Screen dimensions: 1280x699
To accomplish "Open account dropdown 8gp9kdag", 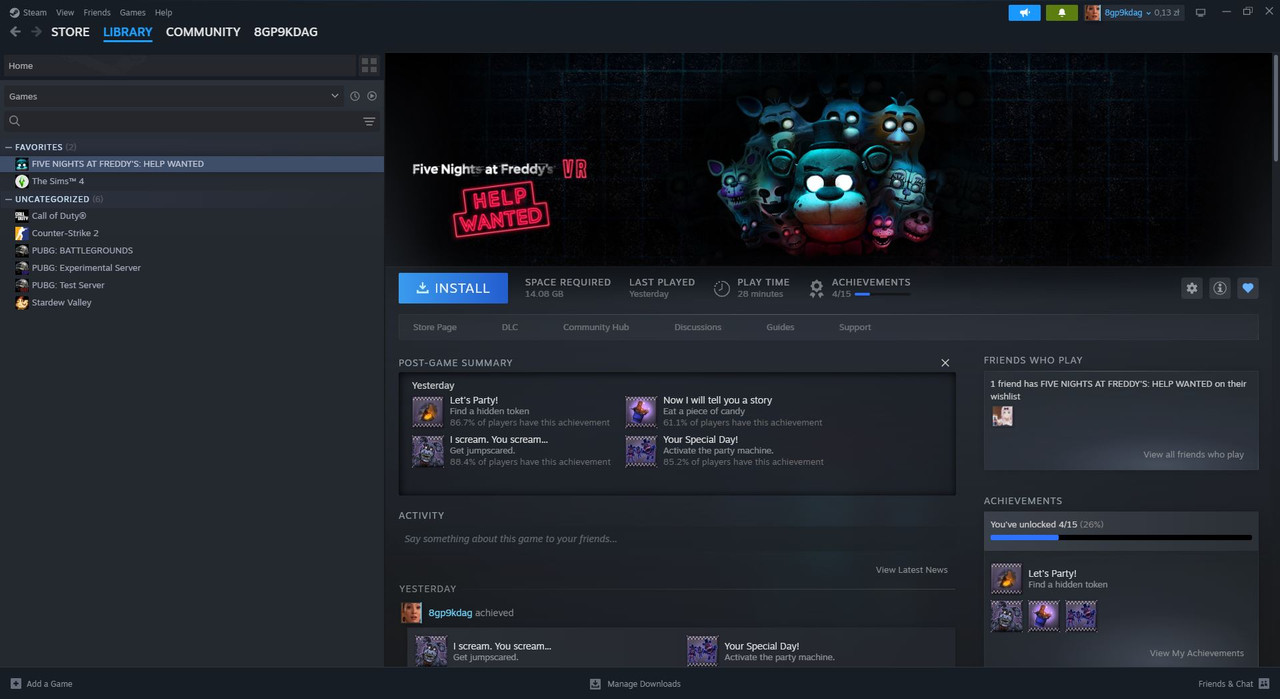I will tap(1133, 12).
